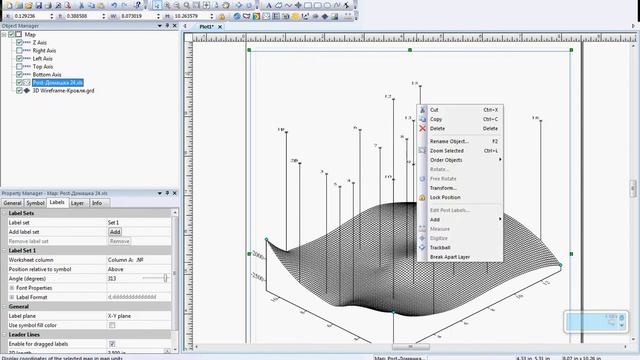Viewport: 640px width, 360px height.
Task: Collapse the Map tree node
Action: click(x=4, y=35)
